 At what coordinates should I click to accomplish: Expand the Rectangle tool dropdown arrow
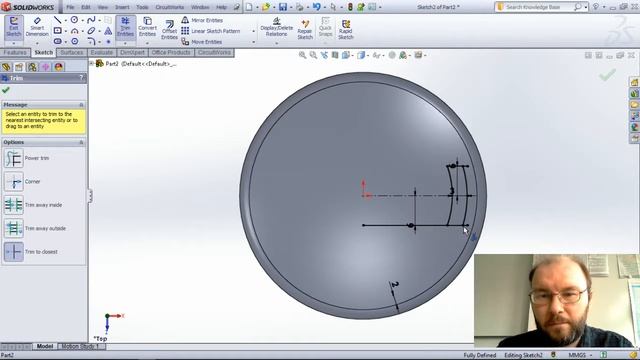(66, 31)
